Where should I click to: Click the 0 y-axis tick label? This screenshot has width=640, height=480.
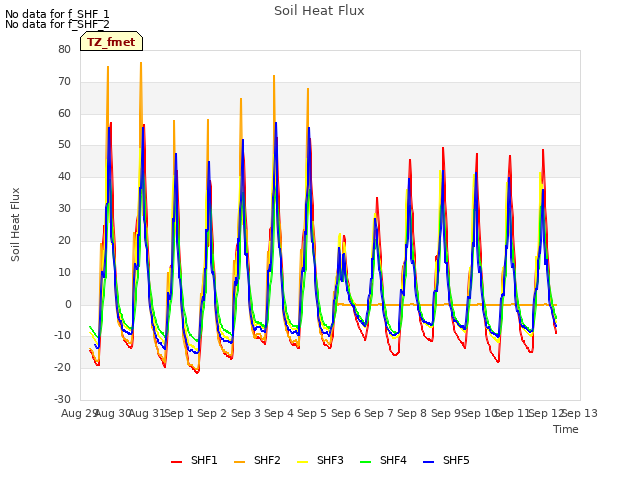pos(68,304)
